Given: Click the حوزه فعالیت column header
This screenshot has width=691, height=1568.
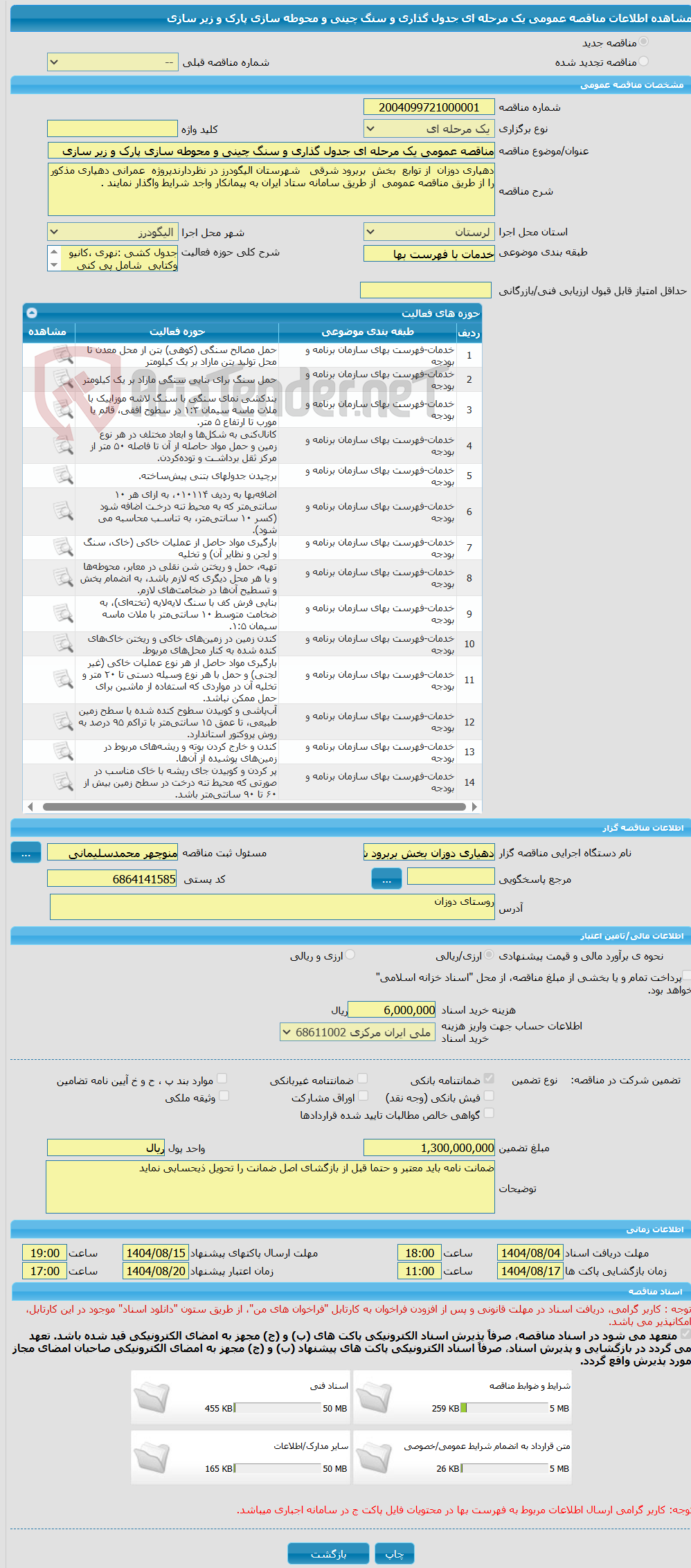Looking at the screenshot, I should coord(177,332).
